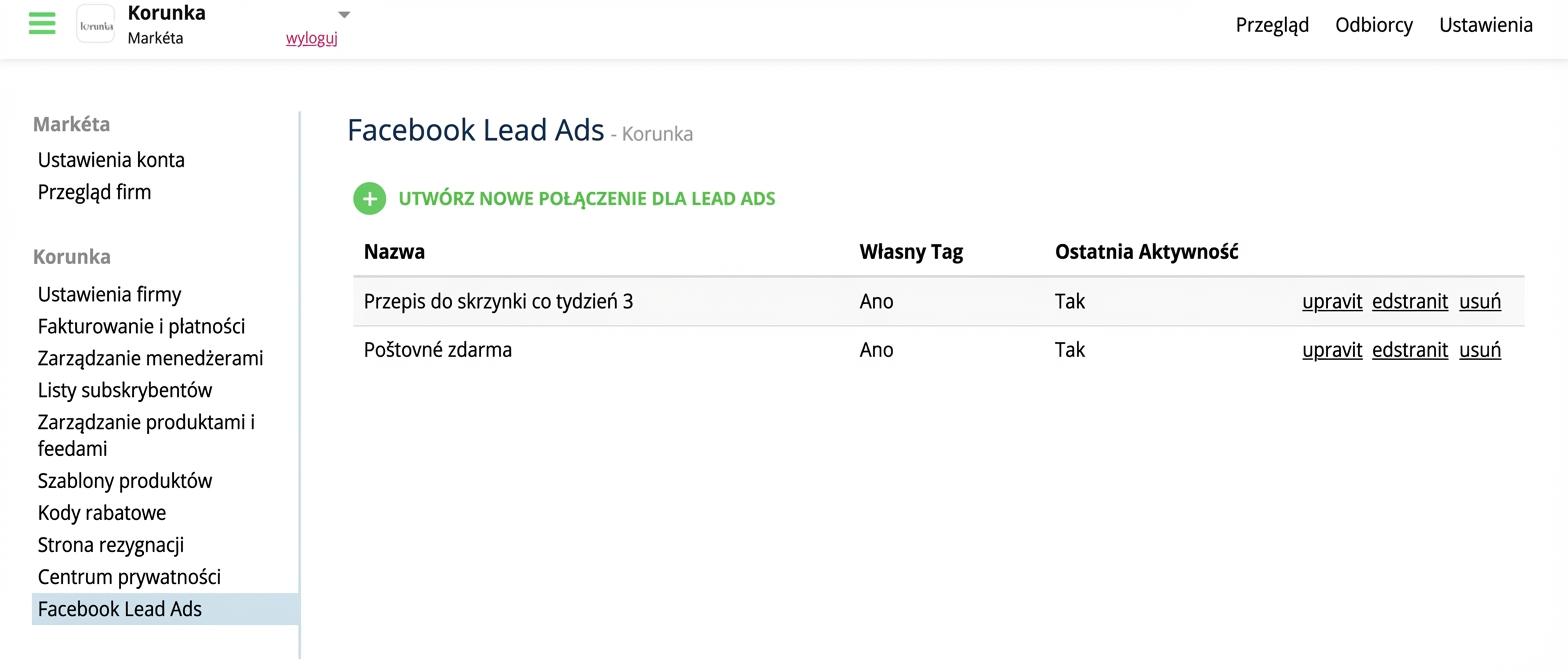Open the Ustawienia top menu
This screenshot has height=672, width=1568.
tap(1486, 25)
